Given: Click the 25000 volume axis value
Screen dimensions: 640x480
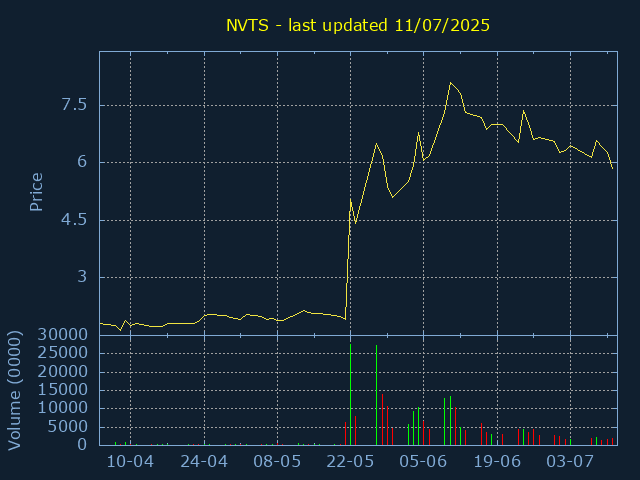Looking at the screenshot, I should [x=62, y=353].
